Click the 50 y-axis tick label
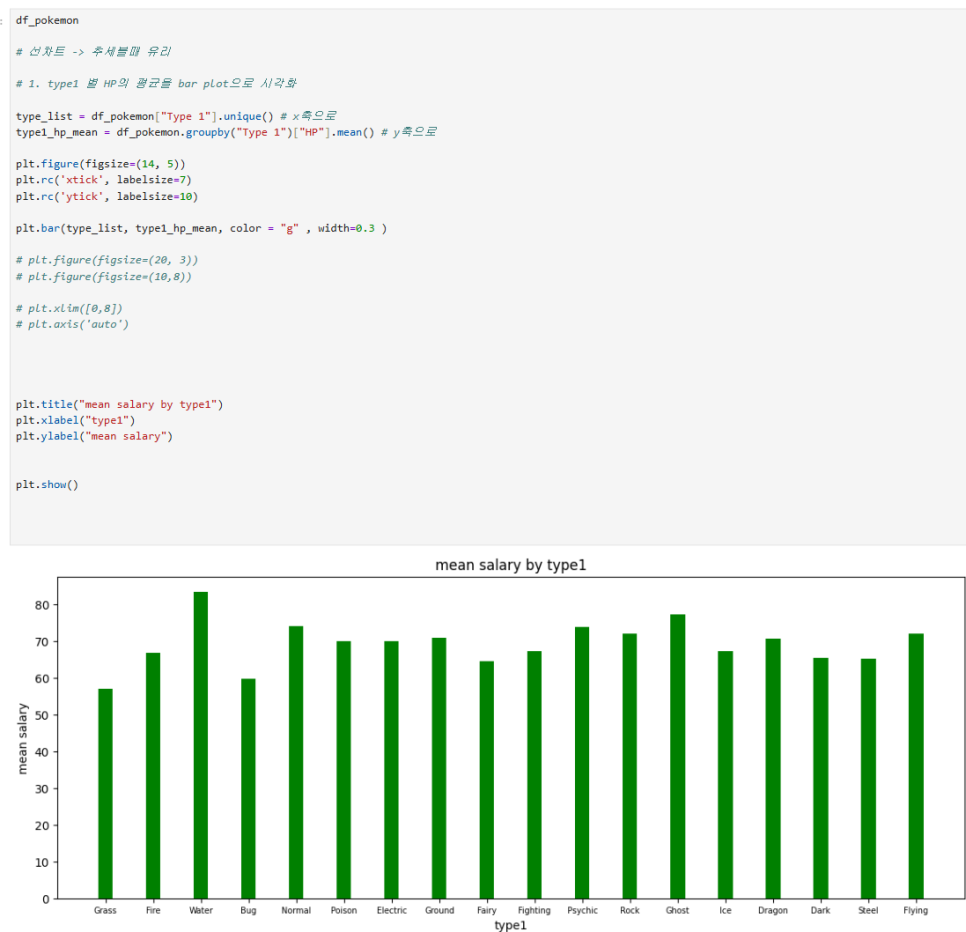This screenshot has height=932, width=966. point(42,715)
